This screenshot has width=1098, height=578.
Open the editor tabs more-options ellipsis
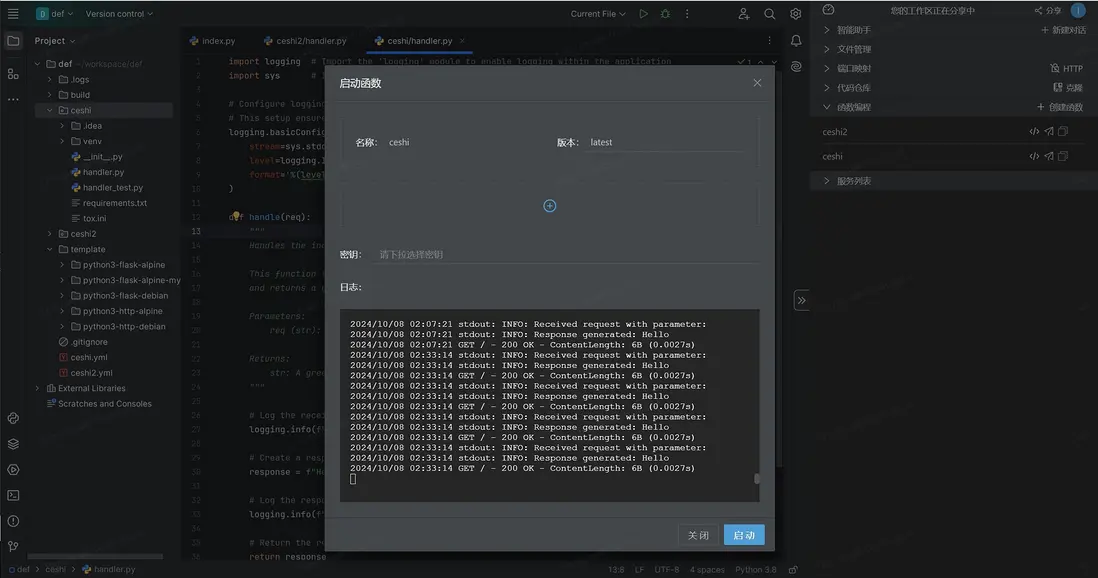pyautogui.click(x=769, y=41)
